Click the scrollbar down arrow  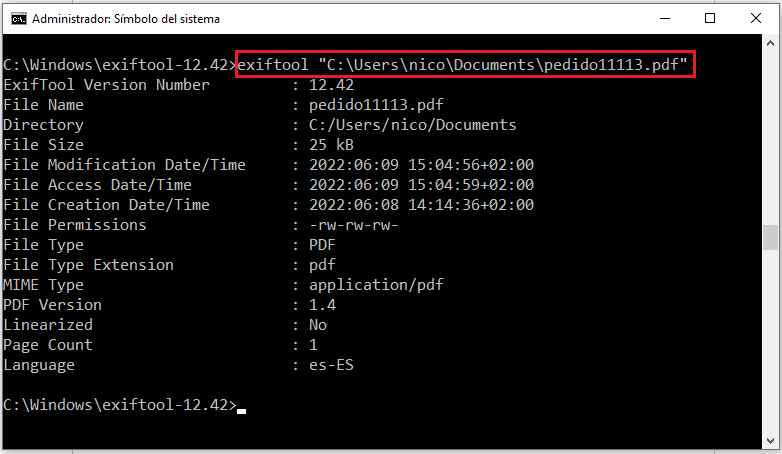click(x=770, y=441)
